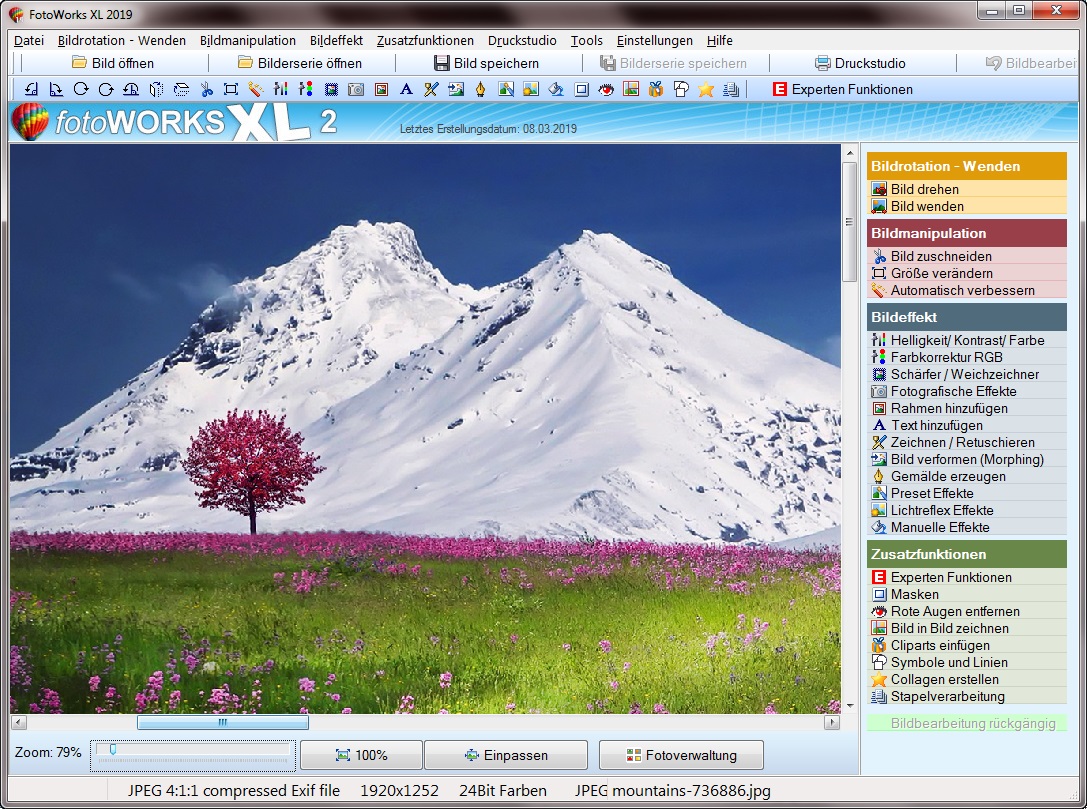The width and height of the screenshot is (1087, 809).
Task: Click the fotoWORKS XL balloon logo
Action: point(30,122)
